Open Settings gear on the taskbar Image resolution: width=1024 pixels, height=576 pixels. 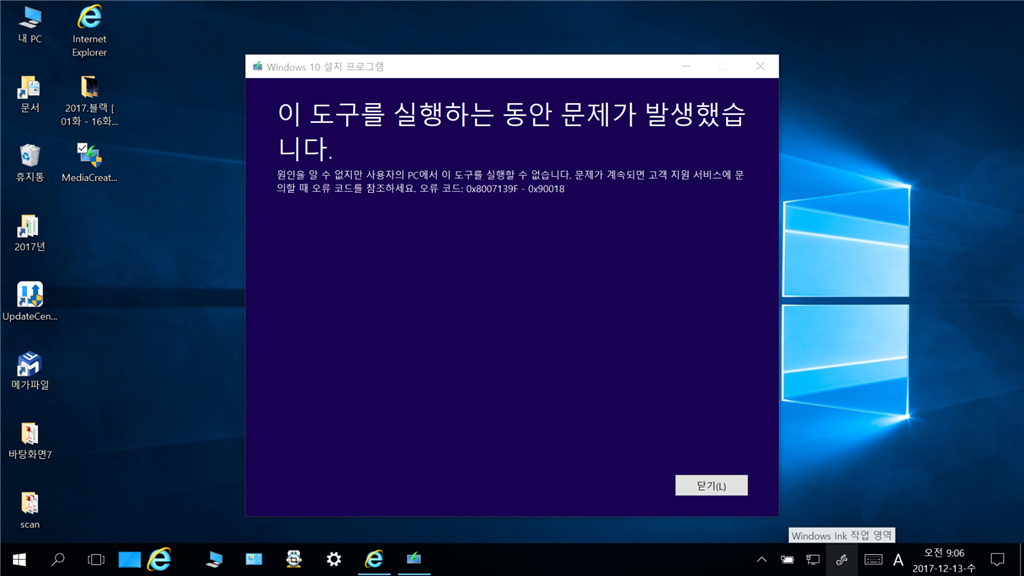[334, 560]
